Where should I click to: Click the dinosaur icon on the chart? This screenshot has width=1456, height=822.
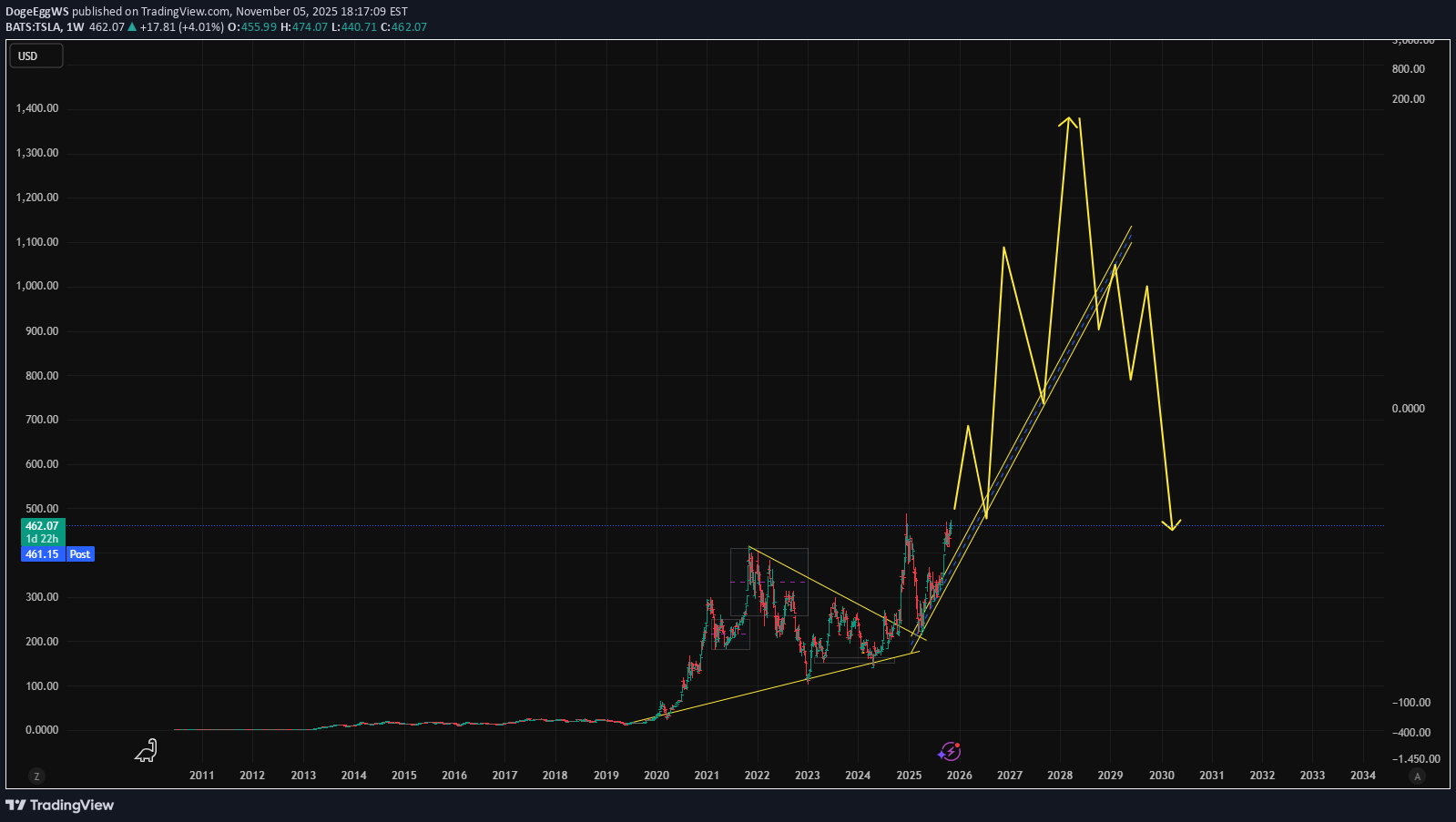(147, 750)
